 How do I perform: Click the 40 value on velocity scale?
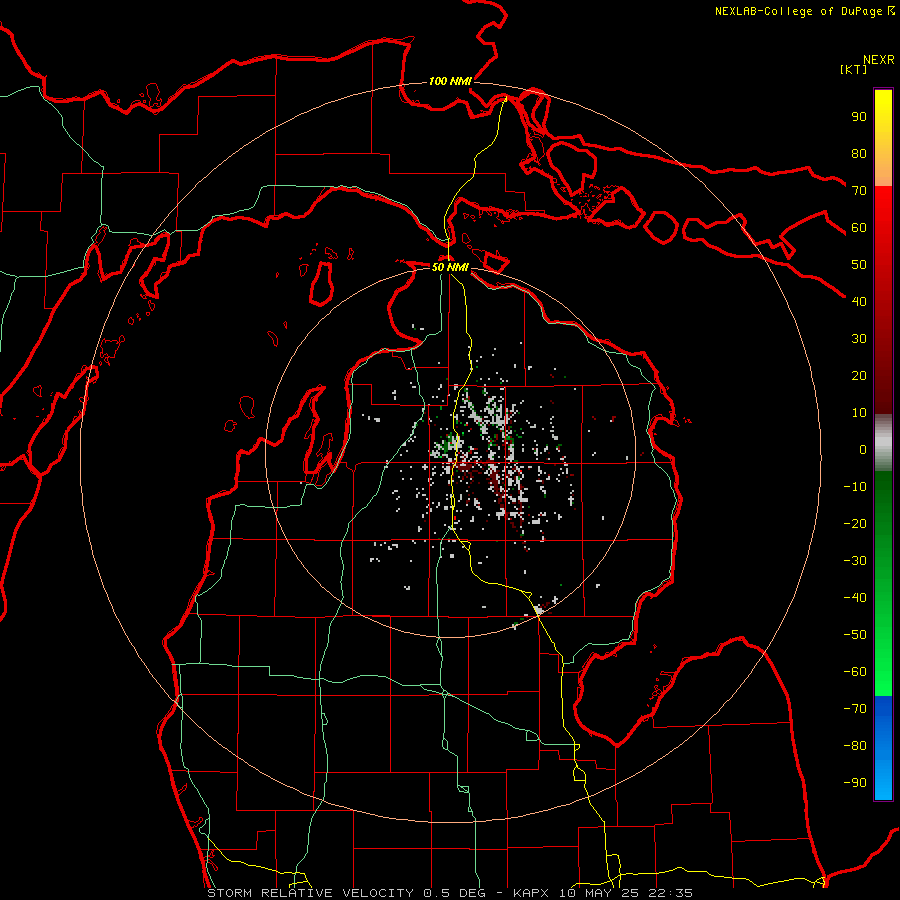point(859,301)
